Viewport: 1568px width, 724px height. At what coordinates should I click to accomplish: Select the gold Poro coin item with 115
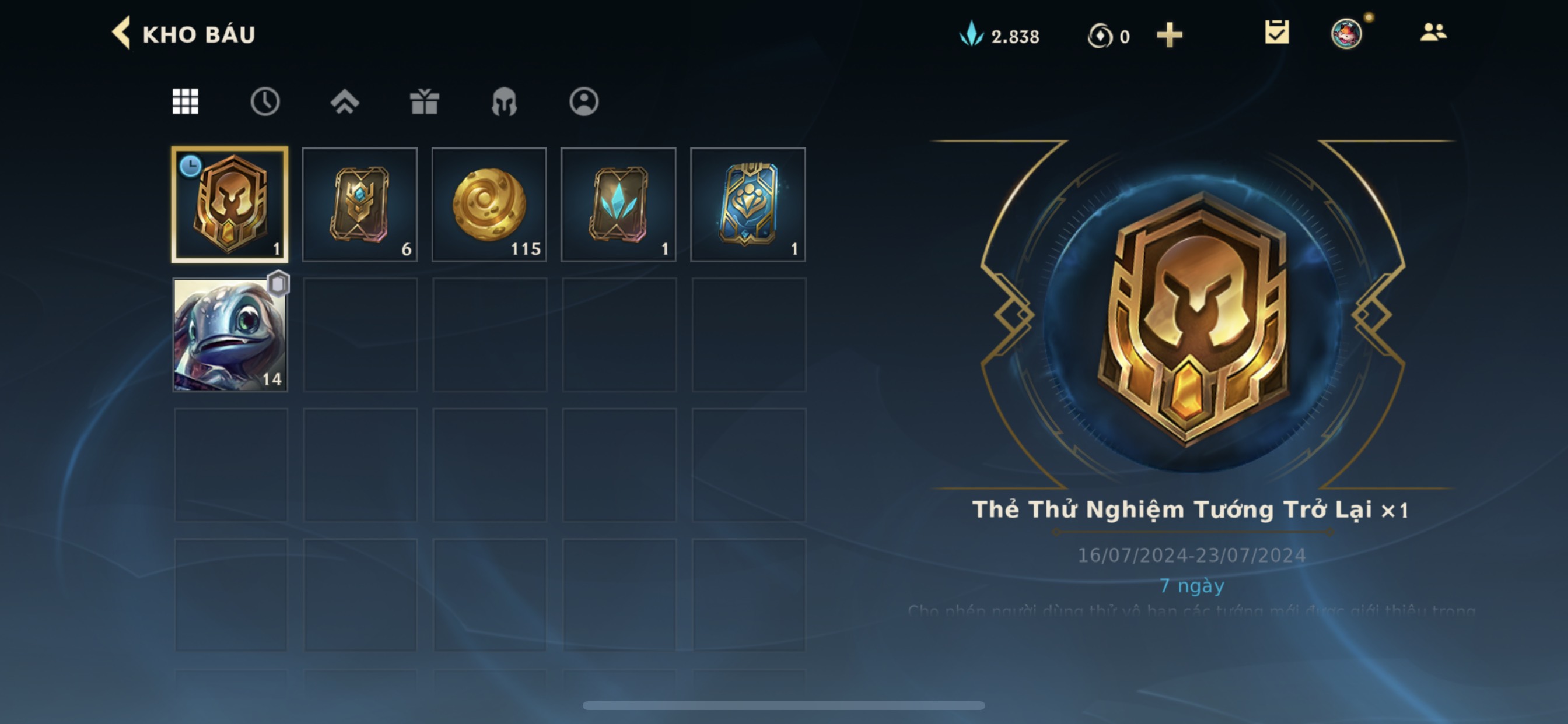pos(489,205)
